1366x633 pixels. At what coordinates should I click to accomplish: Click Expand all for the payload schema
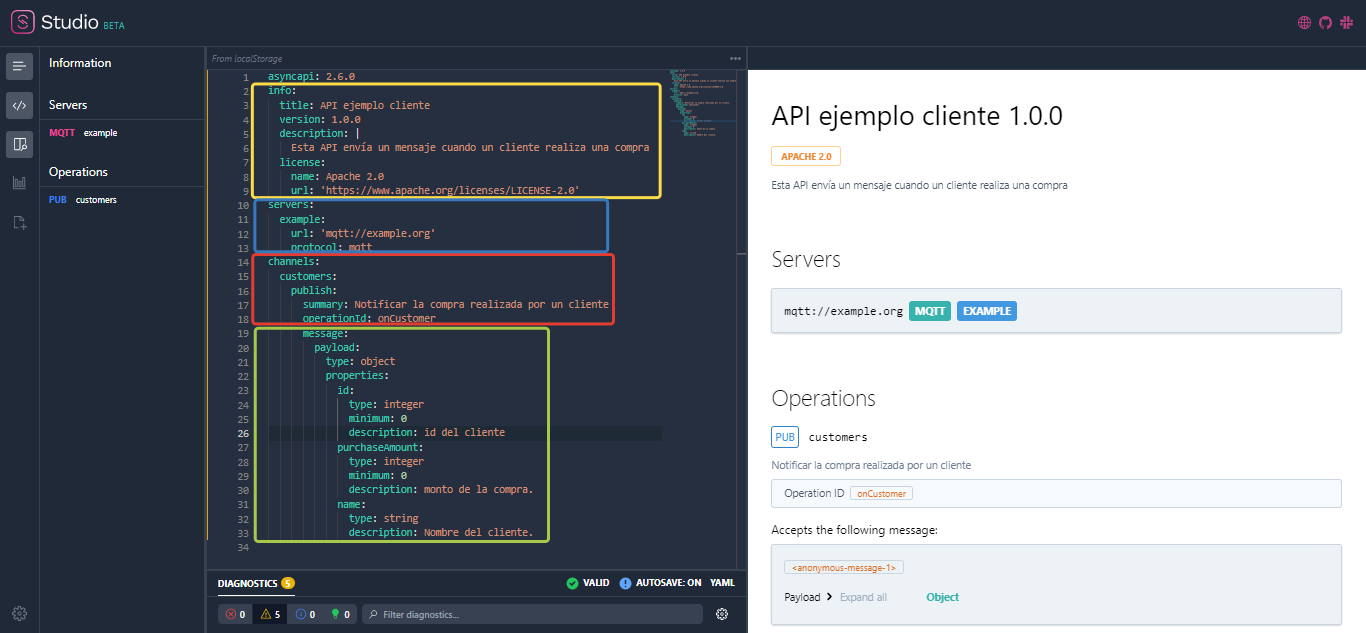coord(863,597)
